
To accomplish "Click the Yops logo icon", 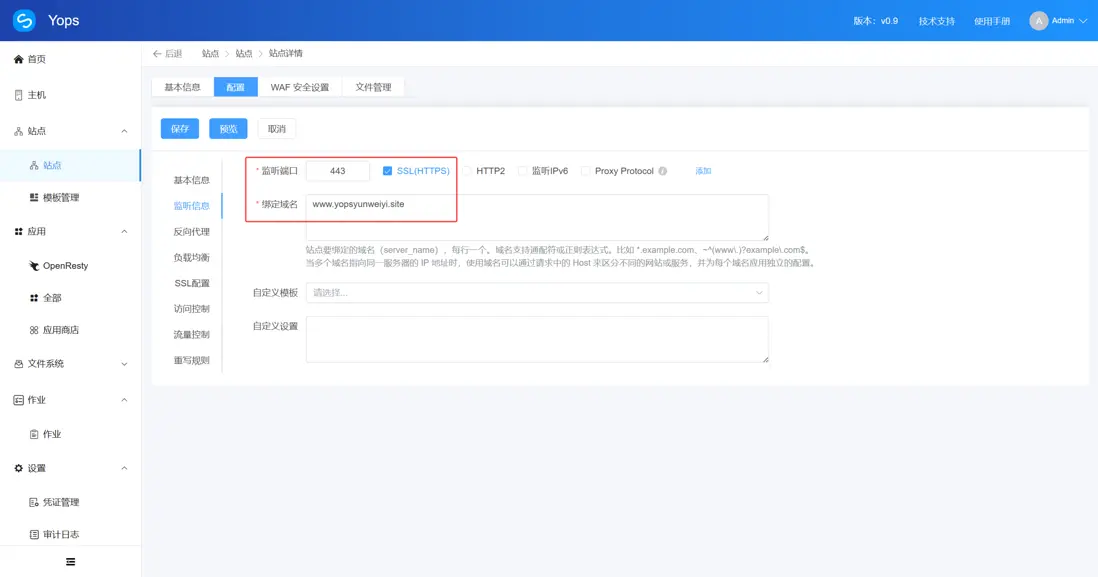I will [24, 20].
